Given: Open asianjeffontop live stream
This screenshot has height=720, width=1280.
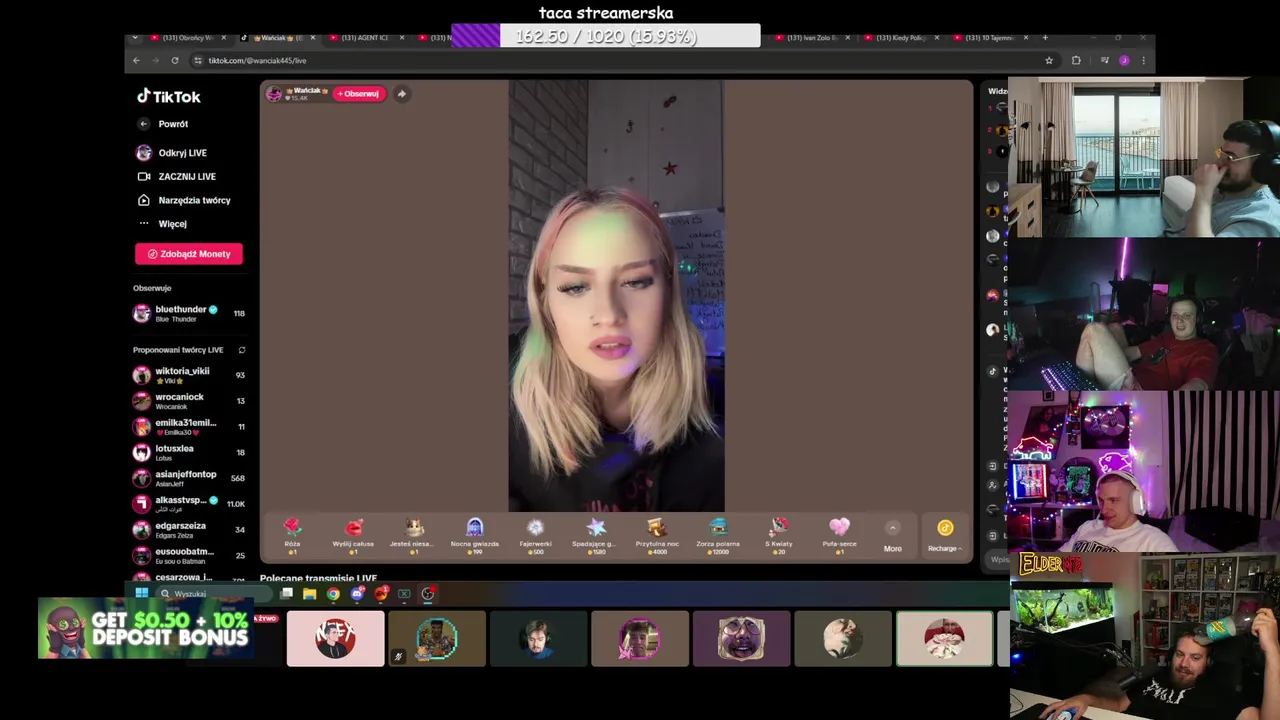Looking at the screenshot, I should tap(189, 478).
